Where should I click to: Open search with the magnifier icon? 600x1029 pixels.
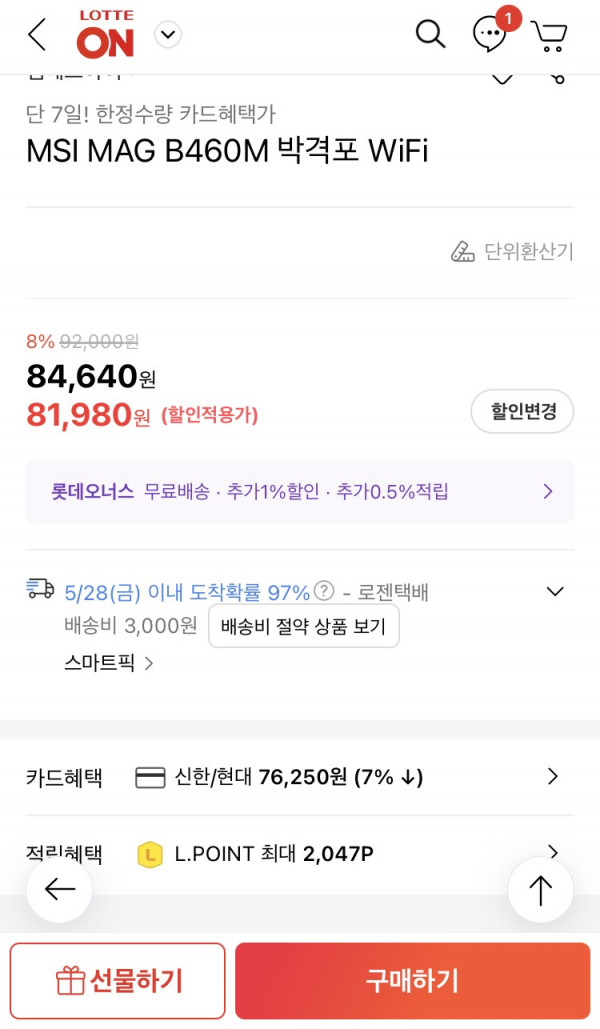pyautogui.click(x=431, y=33)
